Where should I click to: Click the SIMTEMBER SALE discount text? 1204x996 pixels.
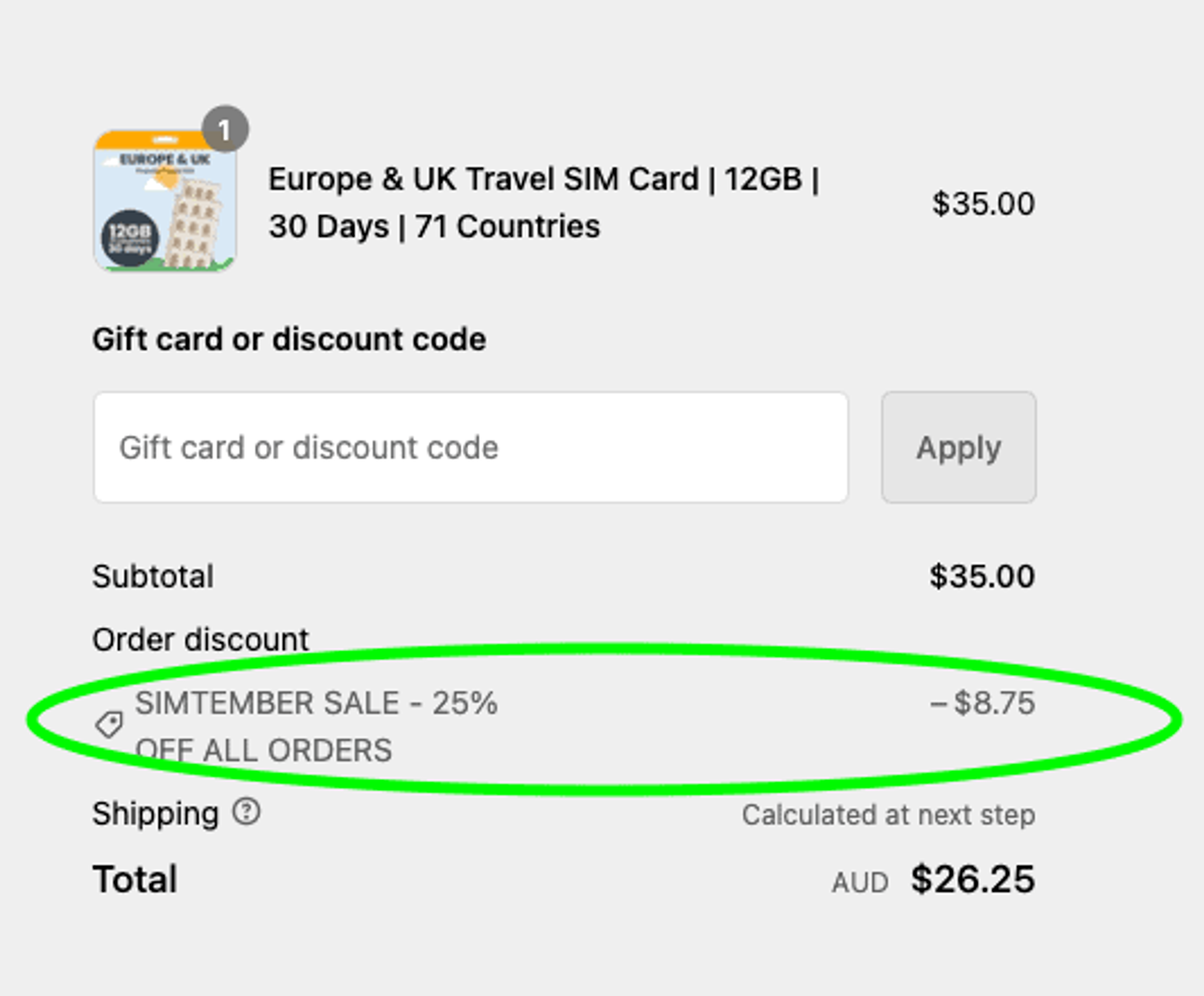316,726
